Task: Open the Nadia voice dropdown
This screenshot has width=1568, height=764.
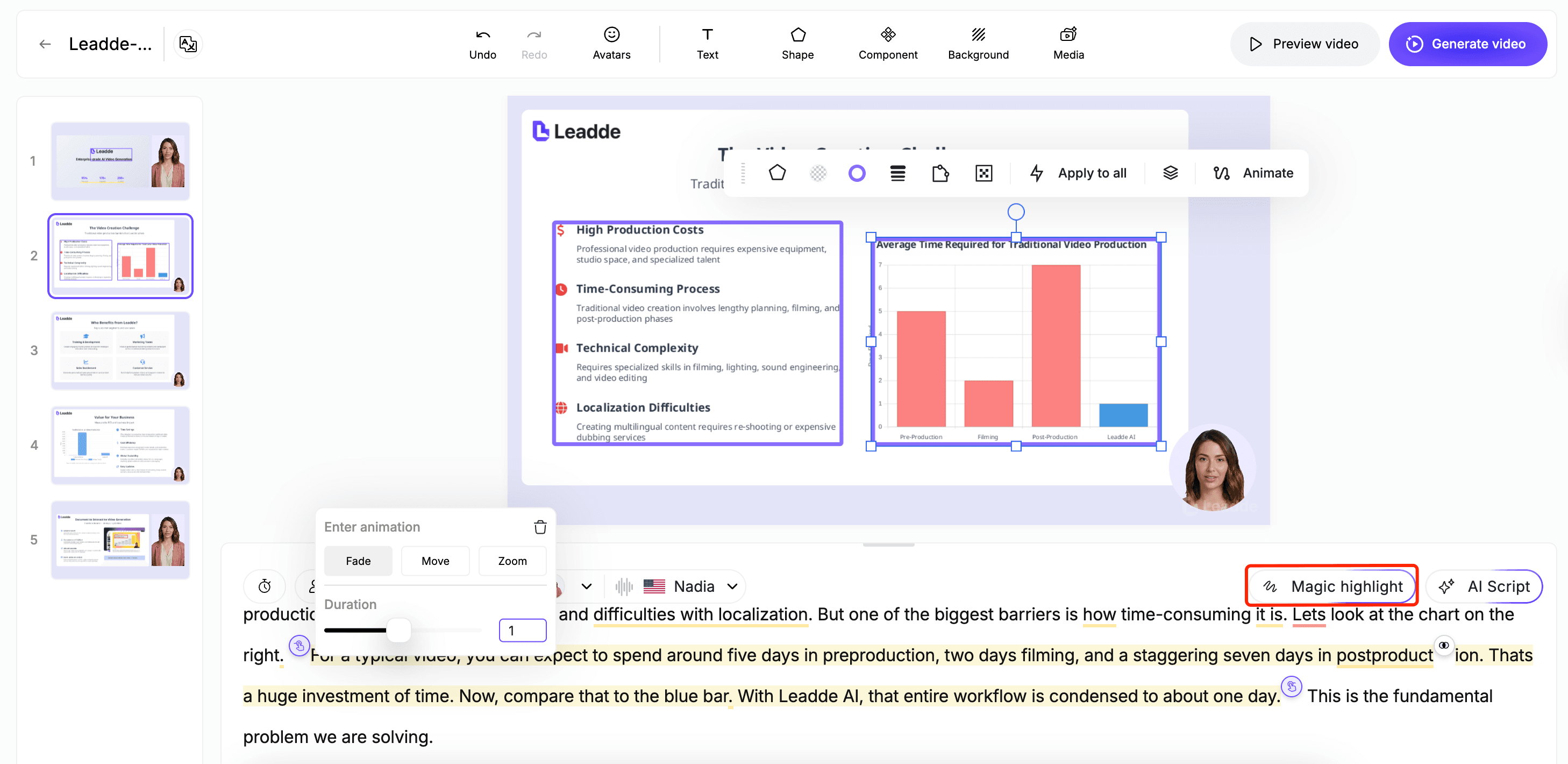Action: coord(693,586)
